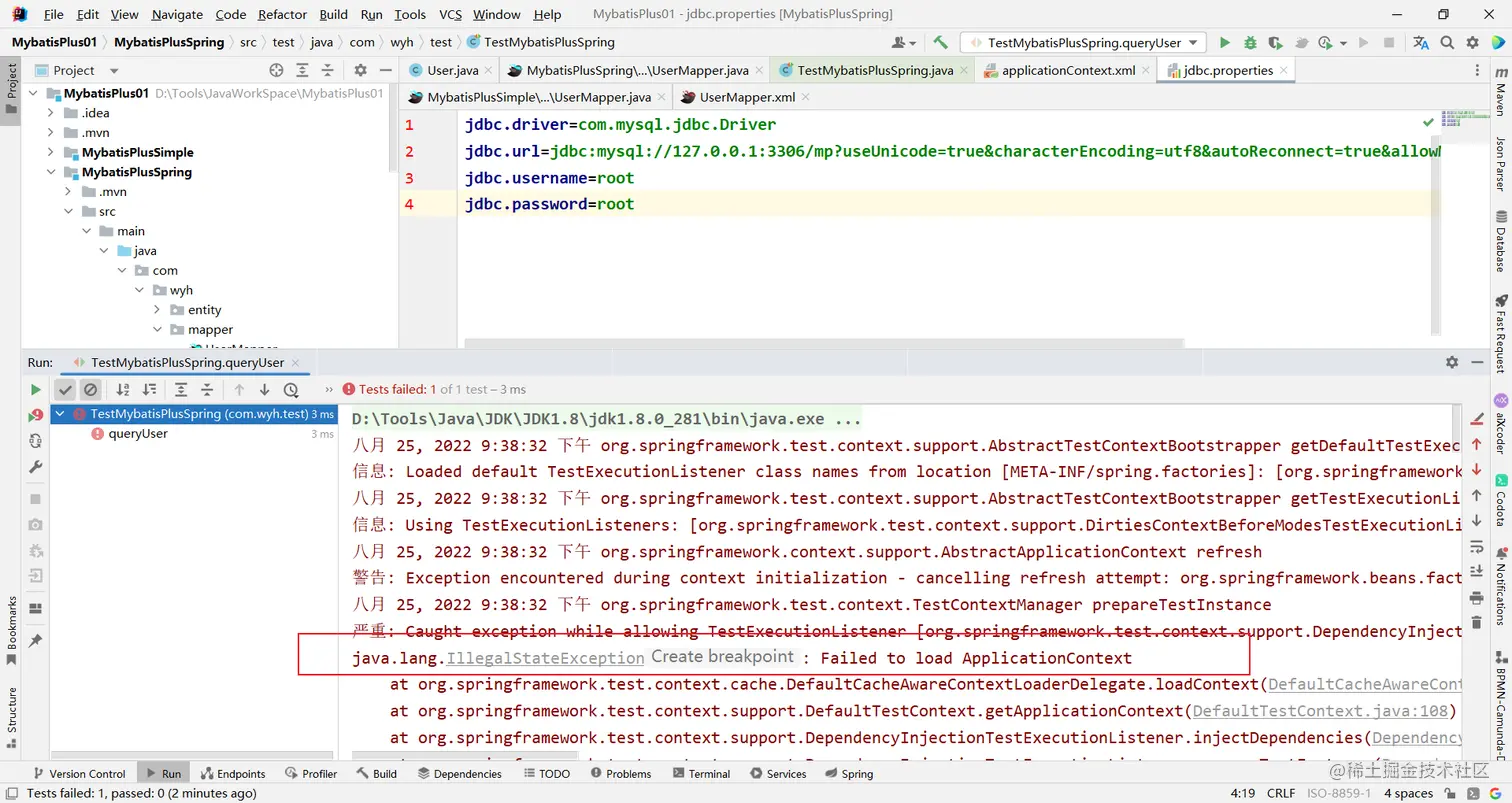Click red up arrow in console gutter
Image resolution: width=1512 pixels, height=803 pixels.
click(1477, 443)
